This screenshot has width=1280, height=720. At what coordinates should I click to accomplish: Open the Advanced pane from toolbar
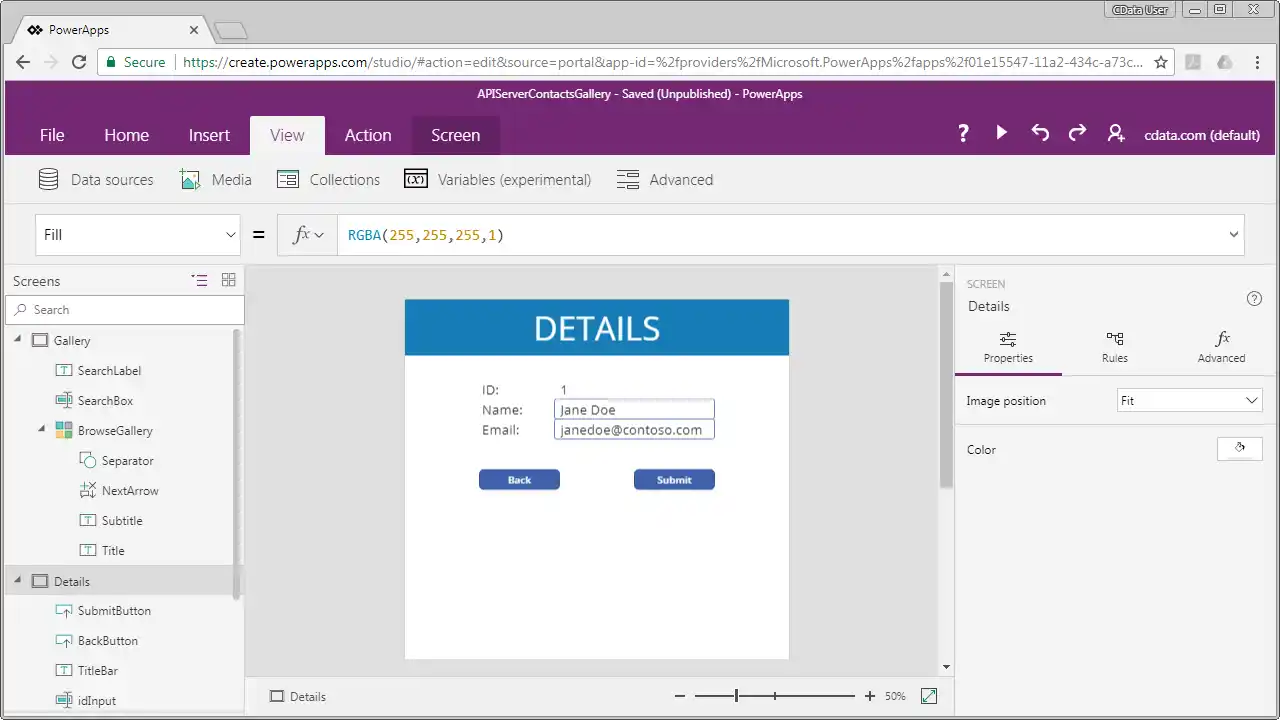pyautogui.click(x=665, y=179)
